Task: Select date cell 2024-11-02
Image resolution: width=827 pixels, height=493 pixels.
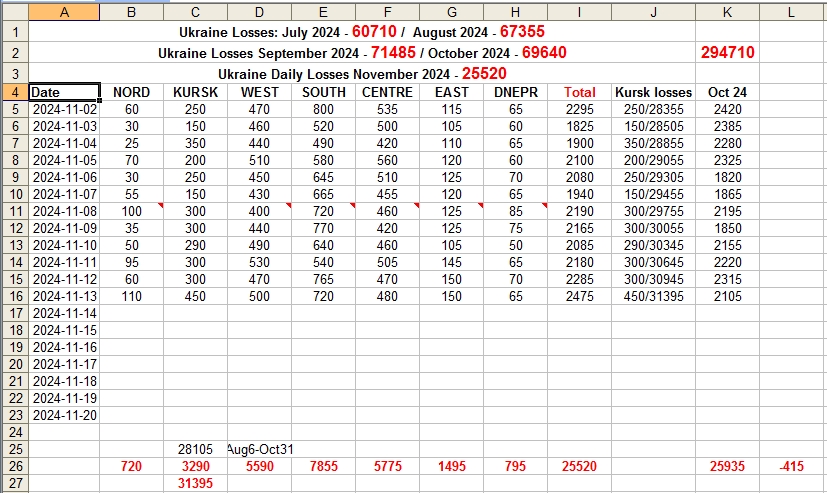Action: tap(64, 109)
